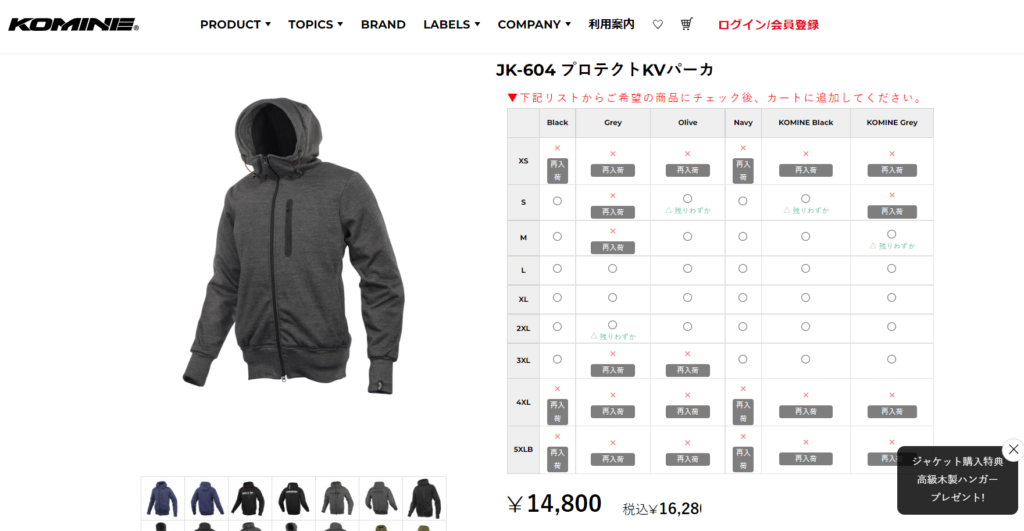
Task: Open the COMPANY dropdown menu
Action: (x=534, y=24)
